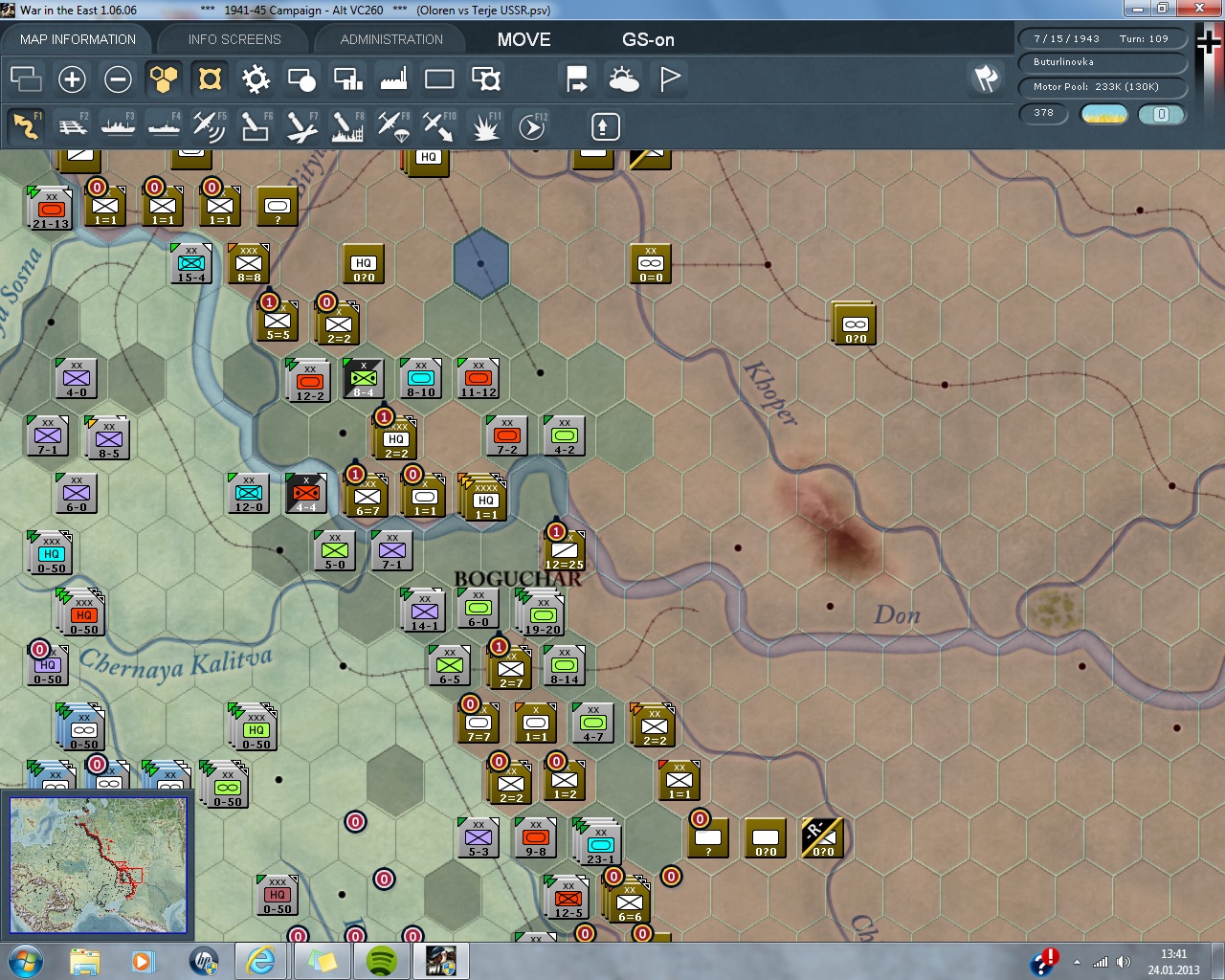The image size is (1225, 980).
Task: Click the MOVE mode label
Action: [523, 39]
